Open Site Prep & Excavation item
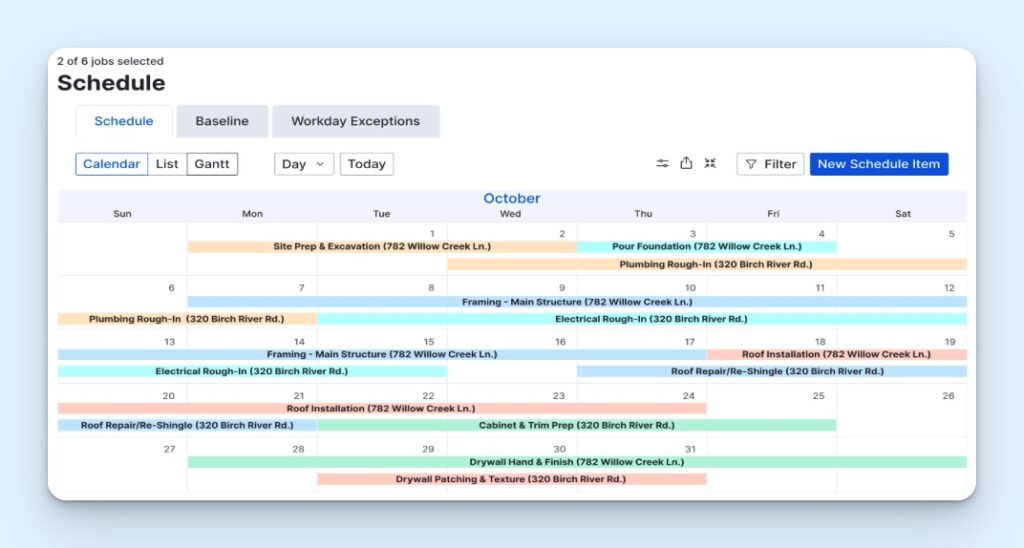This screenshot has width=1024, height=548. (x=382, y=247)
